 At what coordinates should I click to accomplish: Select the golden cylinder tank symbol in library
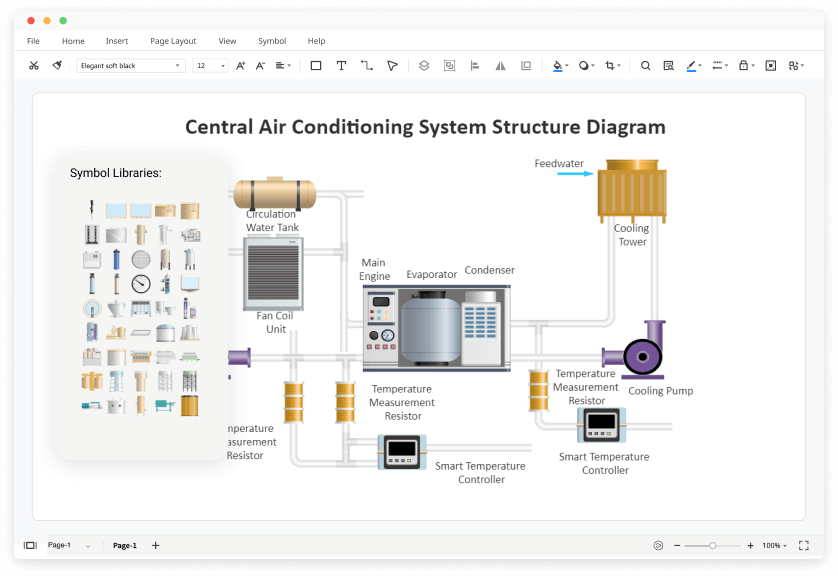(189, 406)
